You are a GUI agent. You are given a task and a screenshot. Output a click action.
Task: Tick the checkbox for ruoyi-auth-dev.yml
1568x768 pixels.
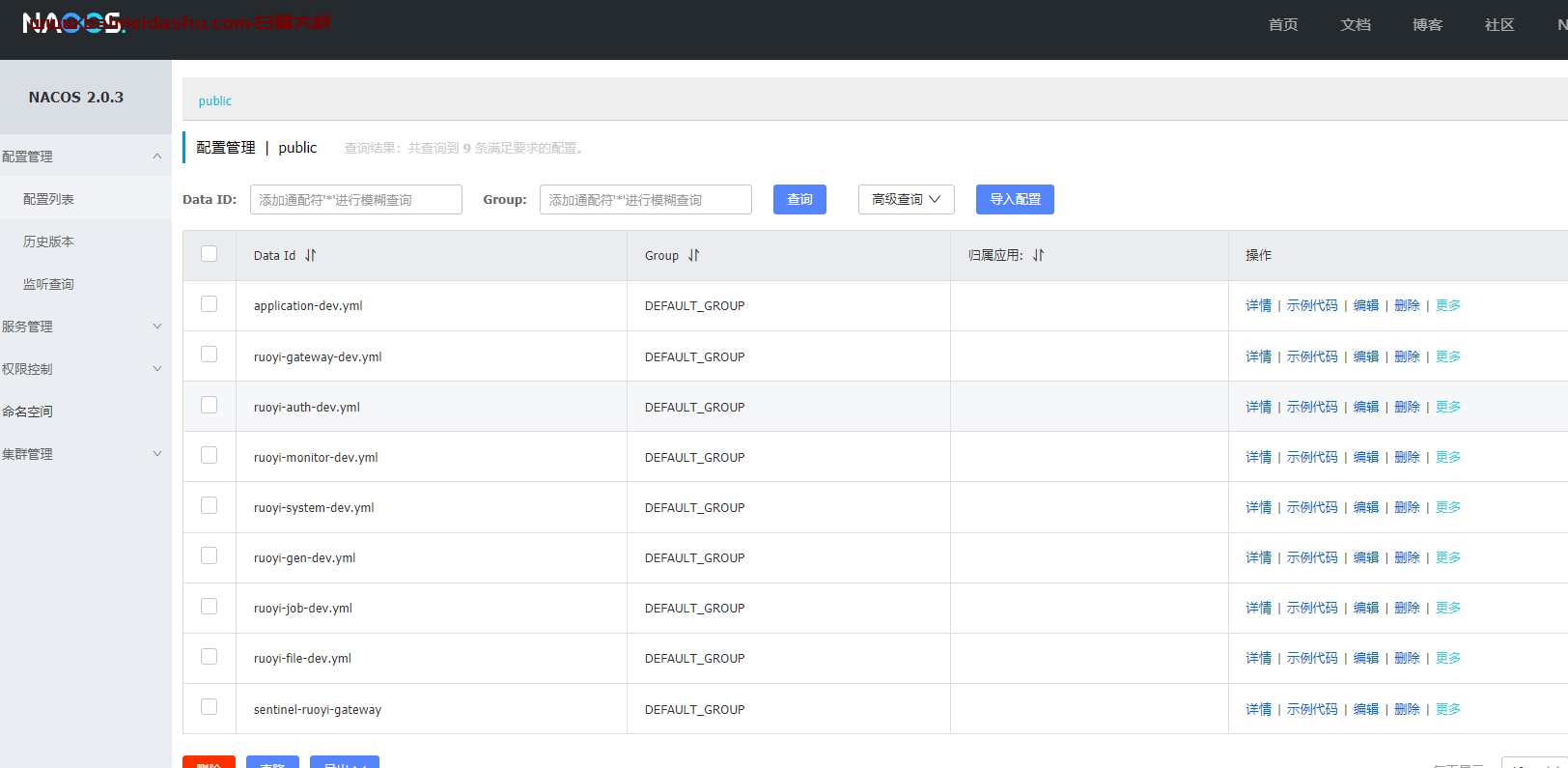pyautogui.click(x=209, y=404)
